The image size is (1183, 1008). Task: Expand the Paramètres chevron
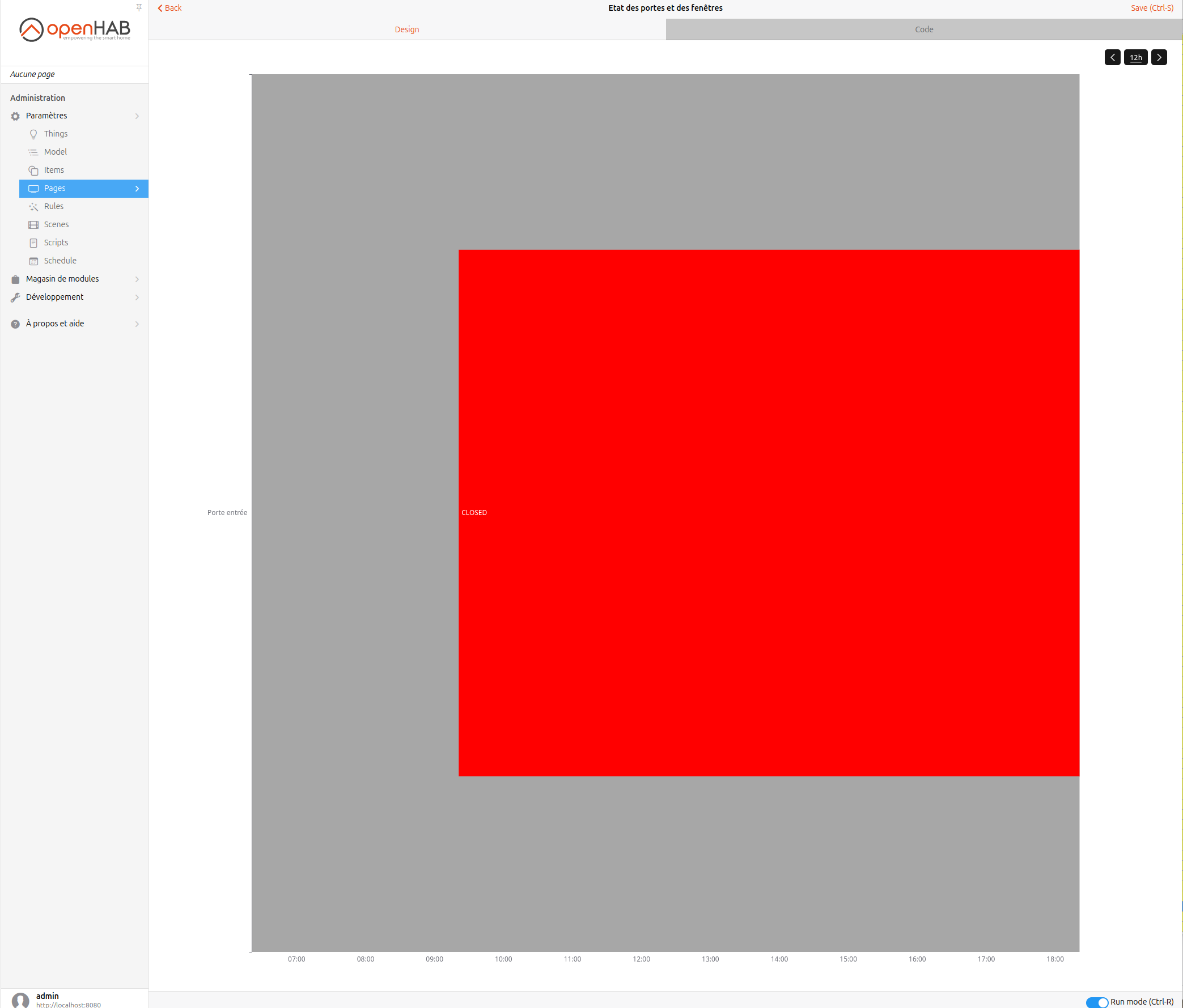(137, 116)
